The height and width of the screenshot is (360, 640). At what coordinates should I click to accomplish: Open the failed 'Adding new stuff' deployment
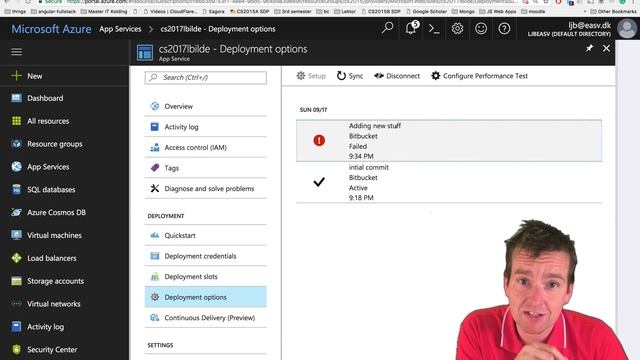coord(449,141)
